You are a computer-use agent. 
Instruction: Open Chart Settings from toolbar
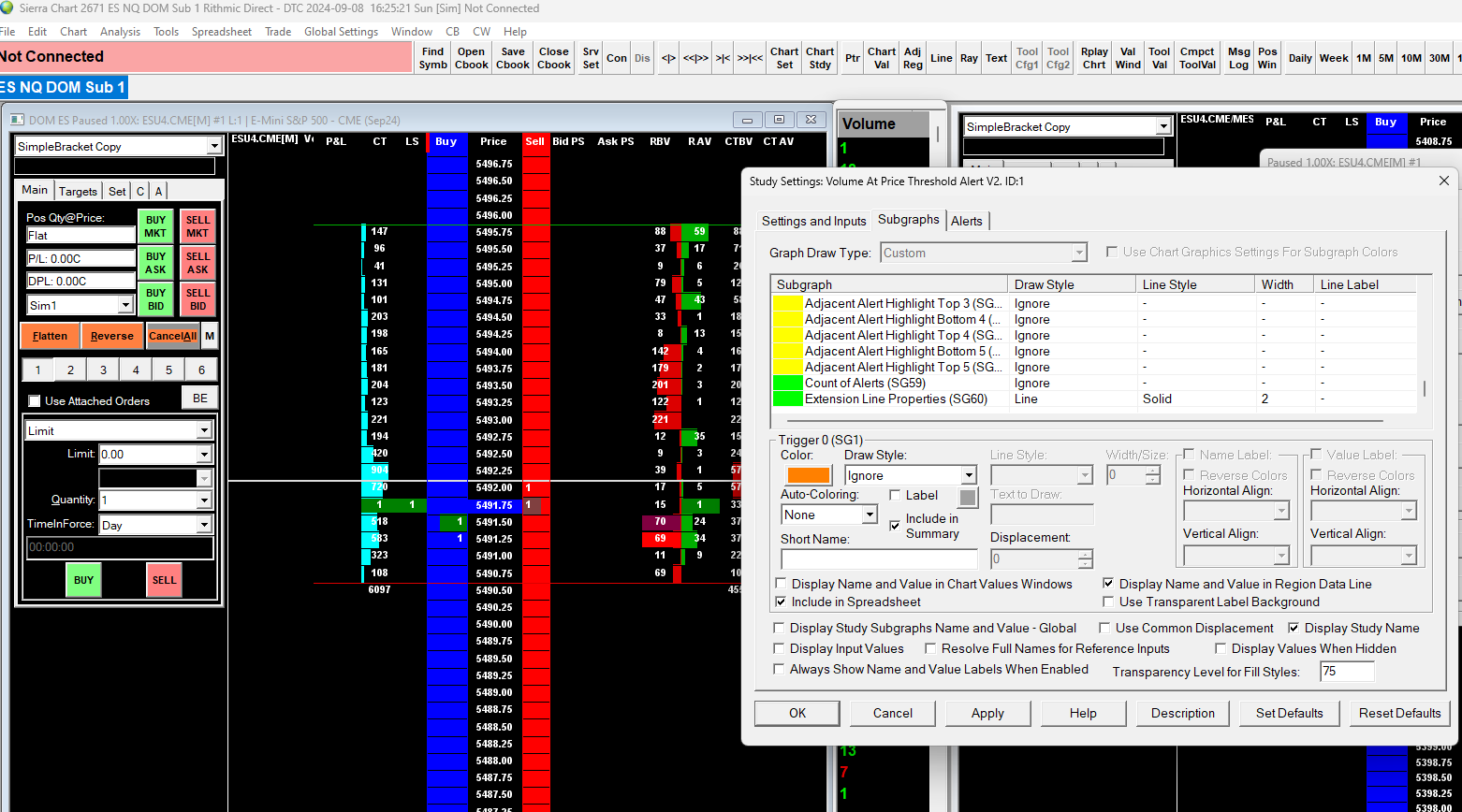784,58
